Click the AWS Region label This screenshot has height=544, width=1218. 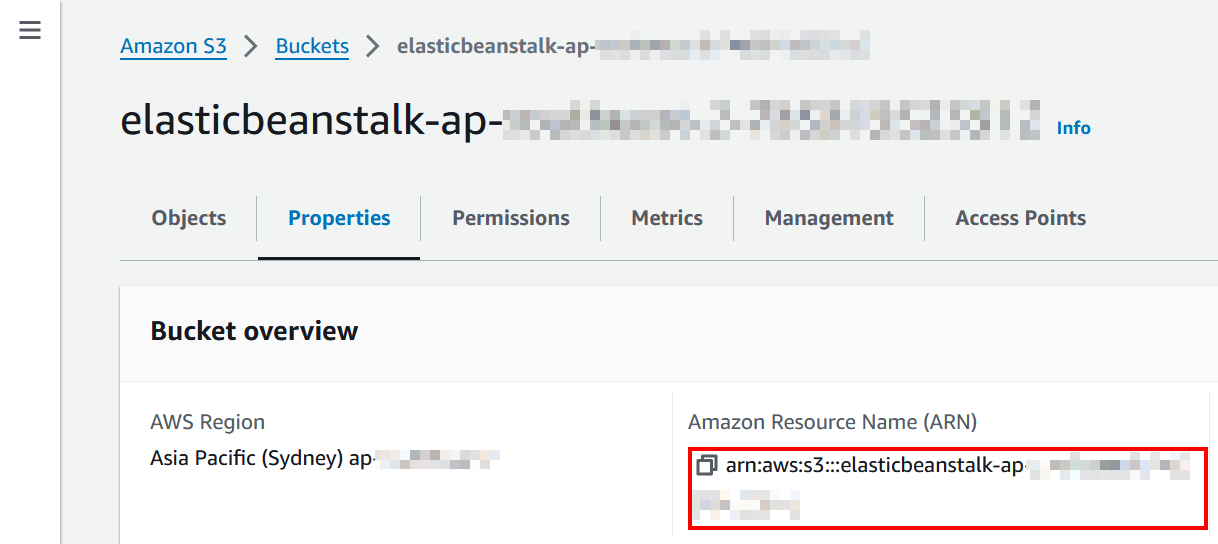tap(207, 422)
